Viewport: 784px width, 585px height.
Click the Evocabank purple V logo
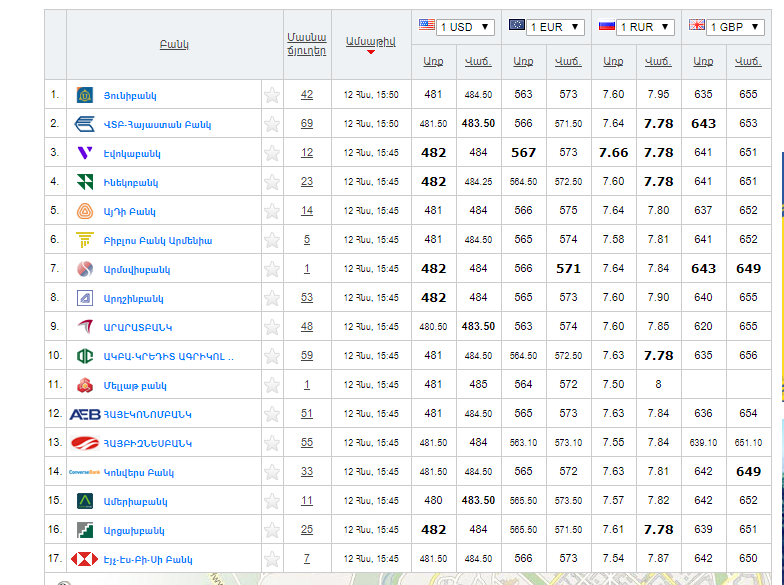[84, 152]
